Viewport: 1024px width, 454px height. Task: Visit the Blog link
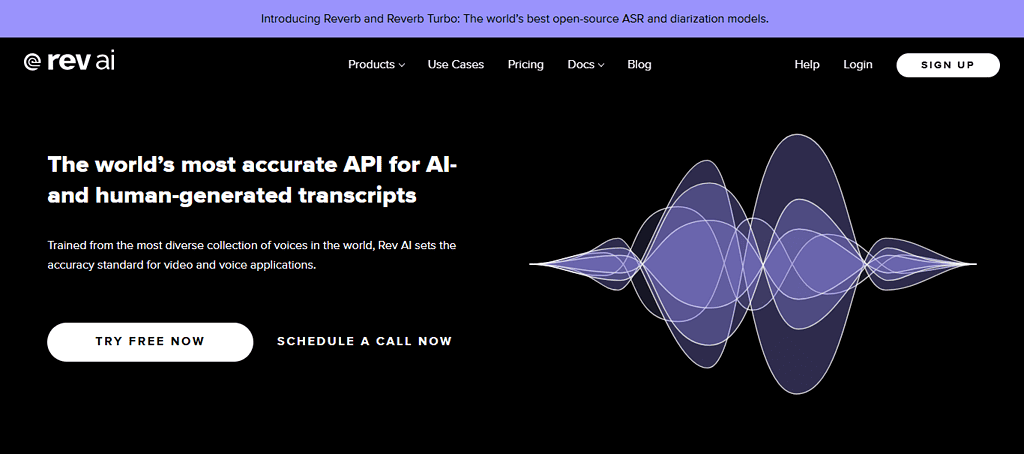639,65
